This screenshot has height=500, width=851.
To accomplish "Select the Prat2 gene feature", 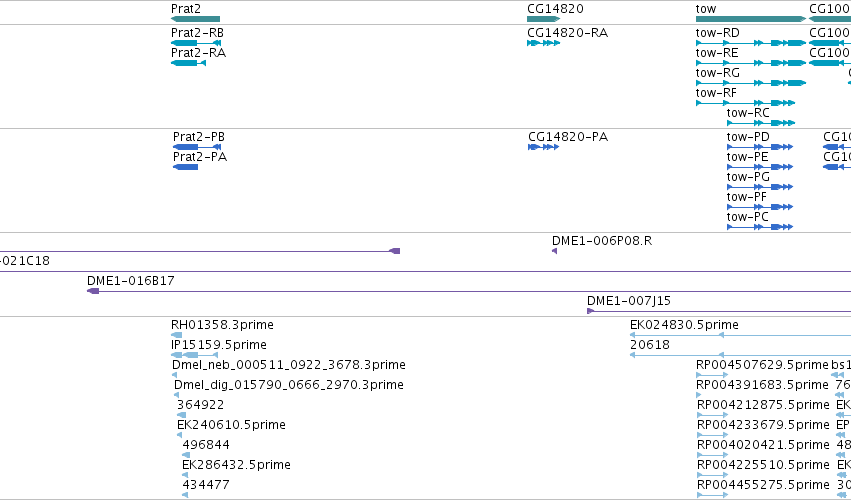I will (195, 19).
